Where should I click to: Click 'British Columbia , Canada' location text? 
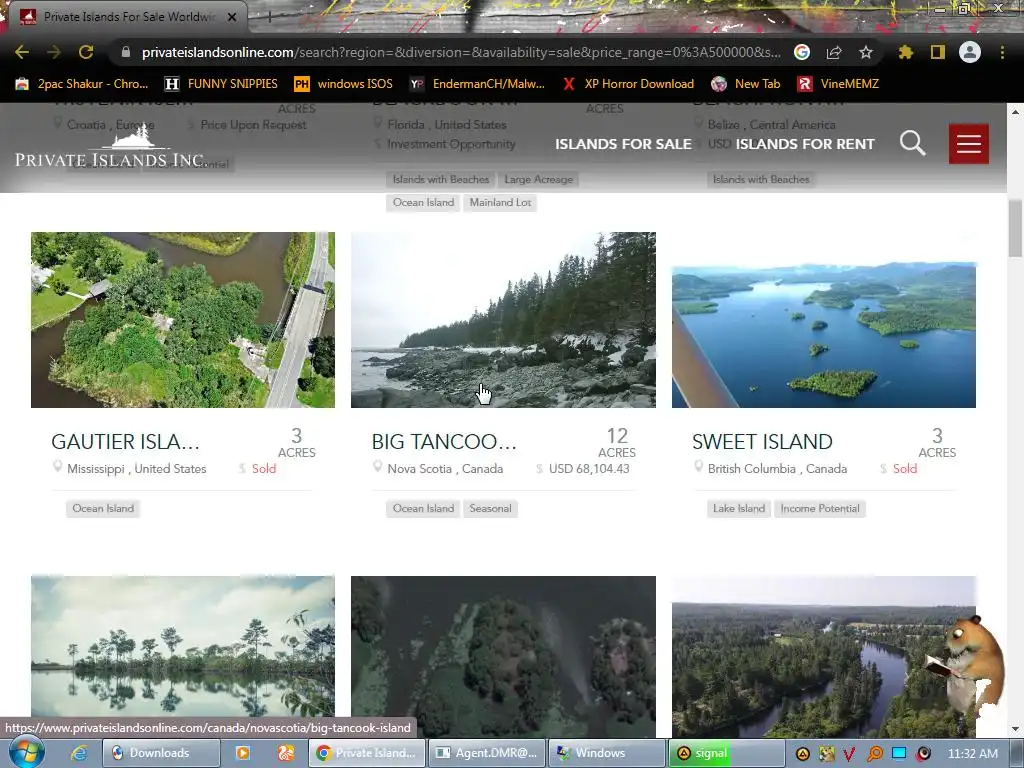tap(777, 469)
